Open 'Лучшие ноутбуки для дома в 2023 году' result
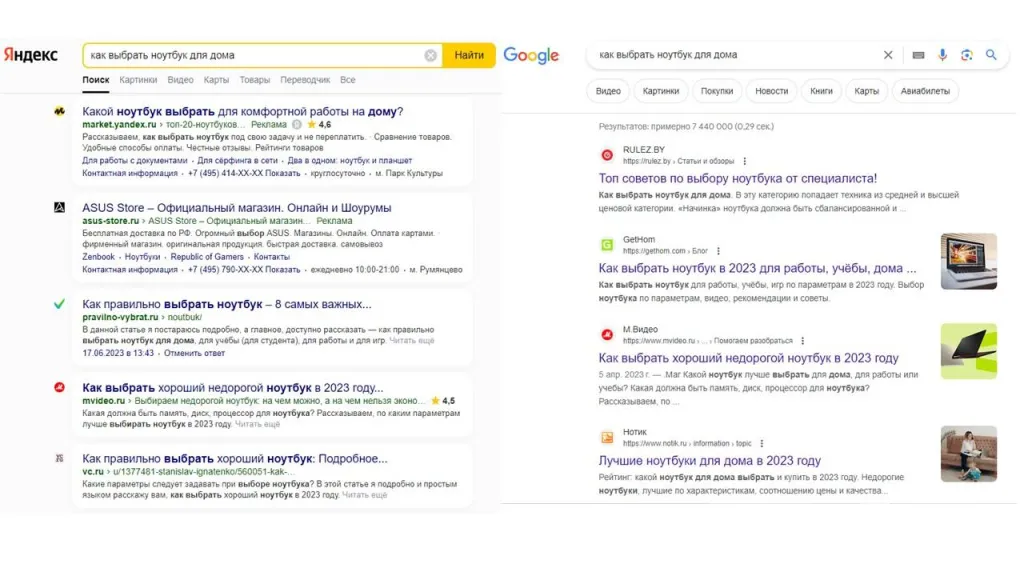 click(709, 461)
